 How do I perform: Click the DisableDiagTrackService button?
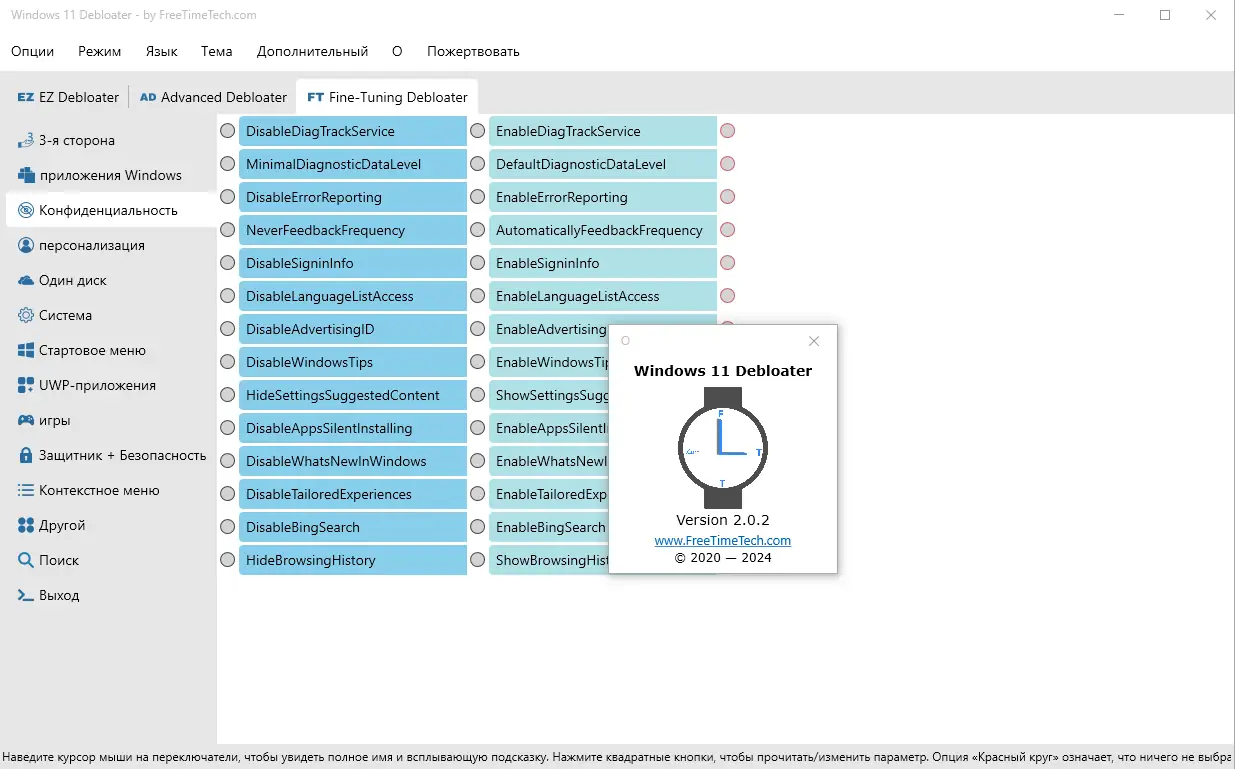353,131
